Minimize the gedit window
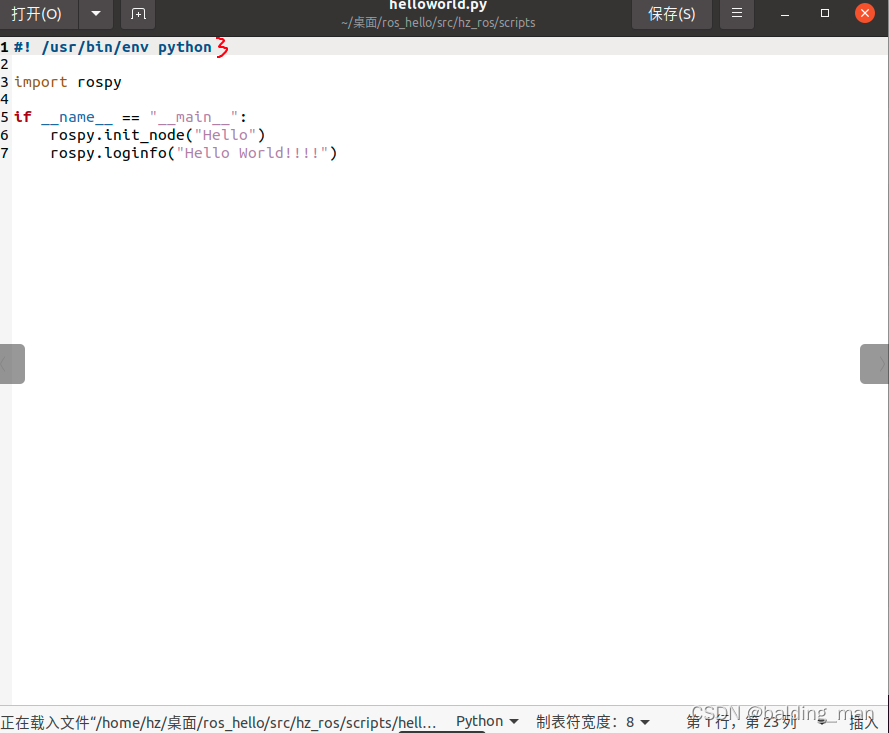 click(785, 14)
